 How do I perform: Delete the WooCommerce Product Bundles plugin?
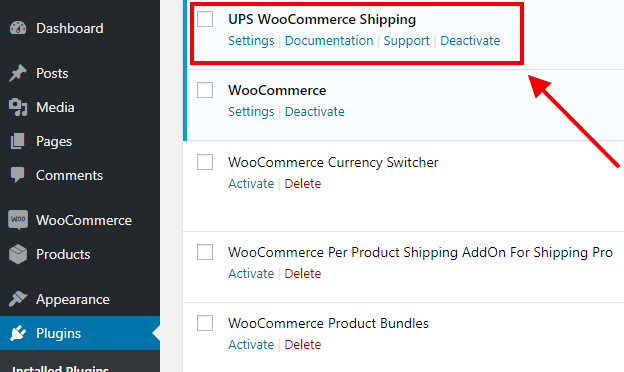(x=303, y=344)
